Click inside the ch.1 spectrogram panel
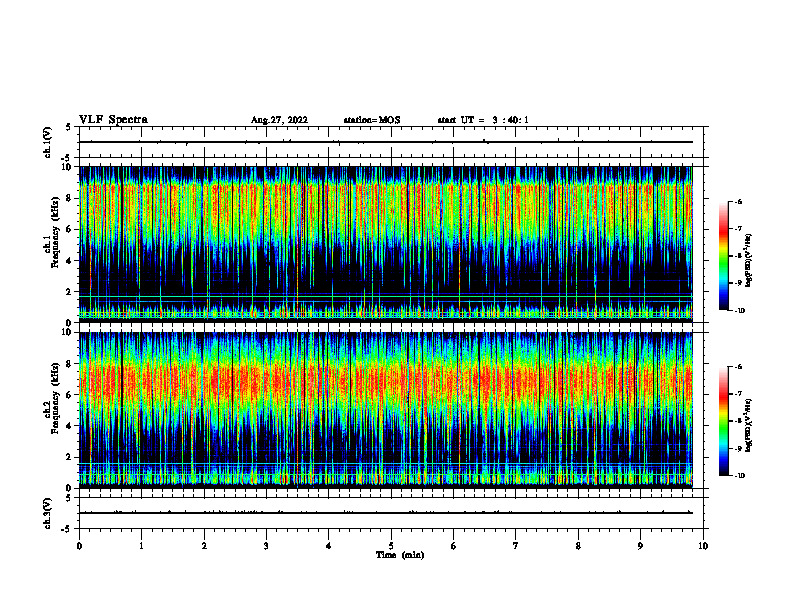 coord(386,244)
